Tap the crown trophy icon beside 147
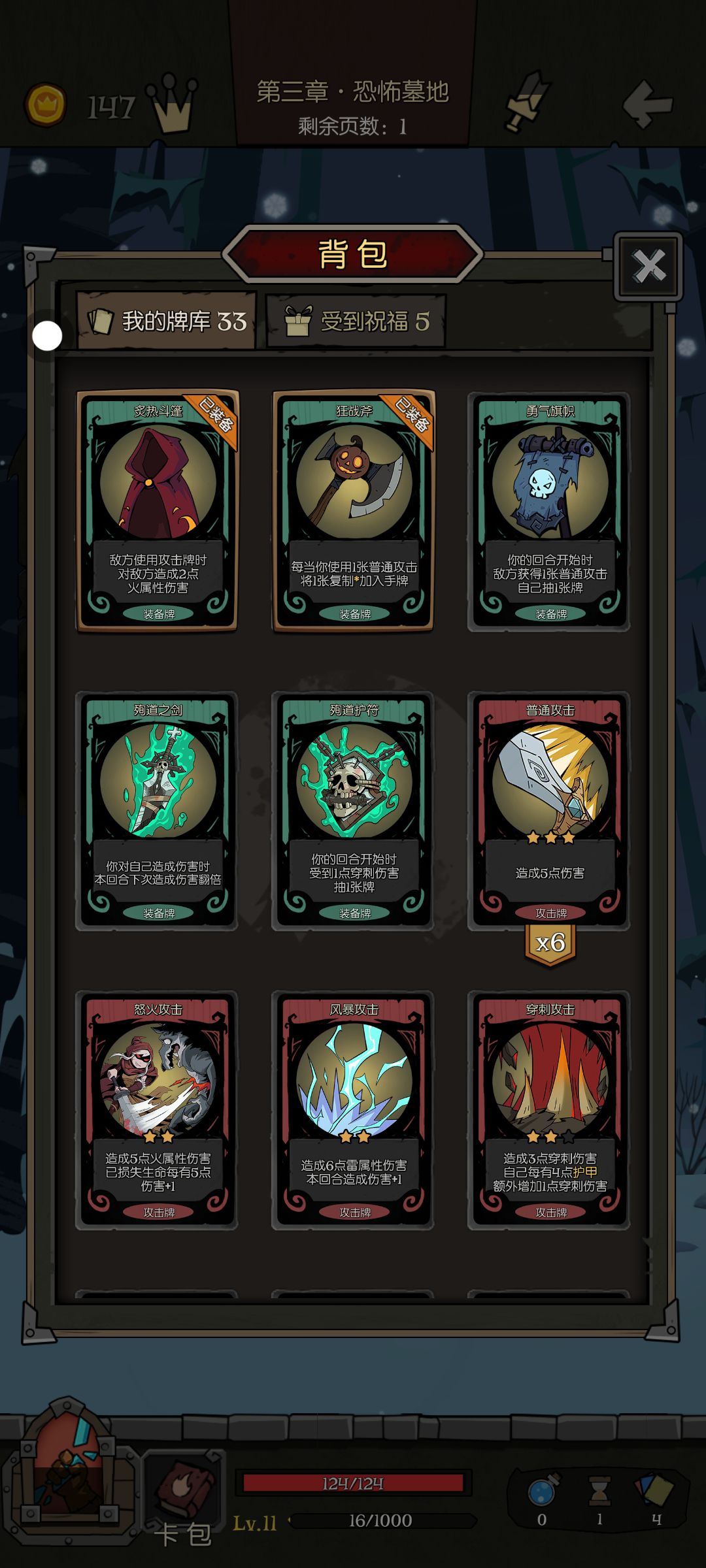This screenshot has width=706, height=1568. pyautogui.click(x=172, y=103)
